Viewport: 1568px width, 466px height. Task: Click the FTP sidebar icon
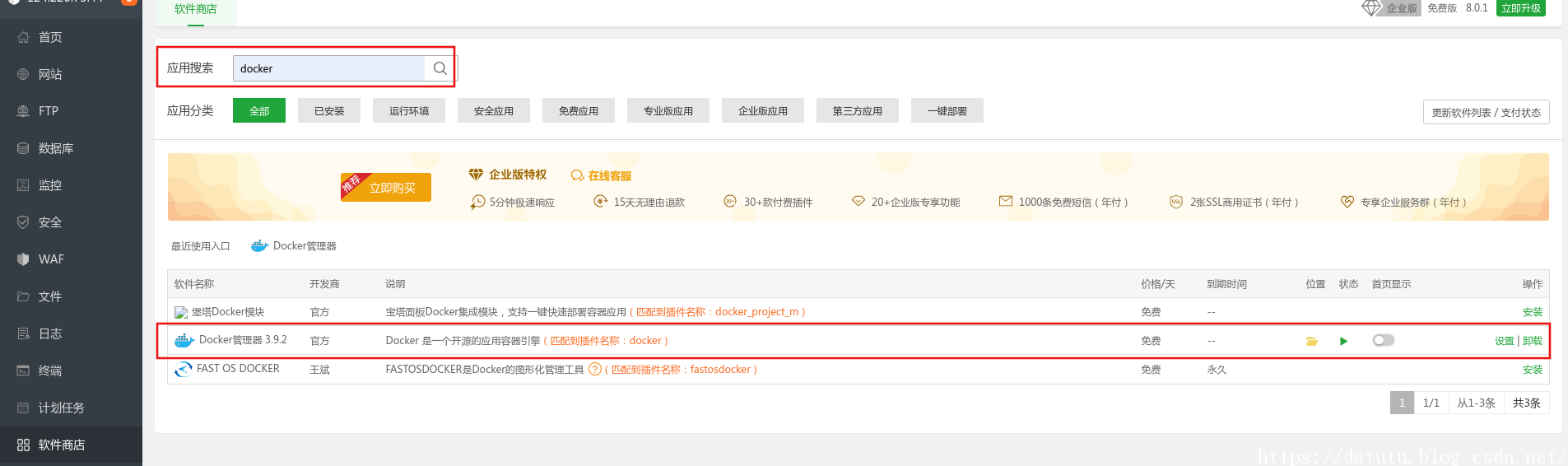click(23, 111)
